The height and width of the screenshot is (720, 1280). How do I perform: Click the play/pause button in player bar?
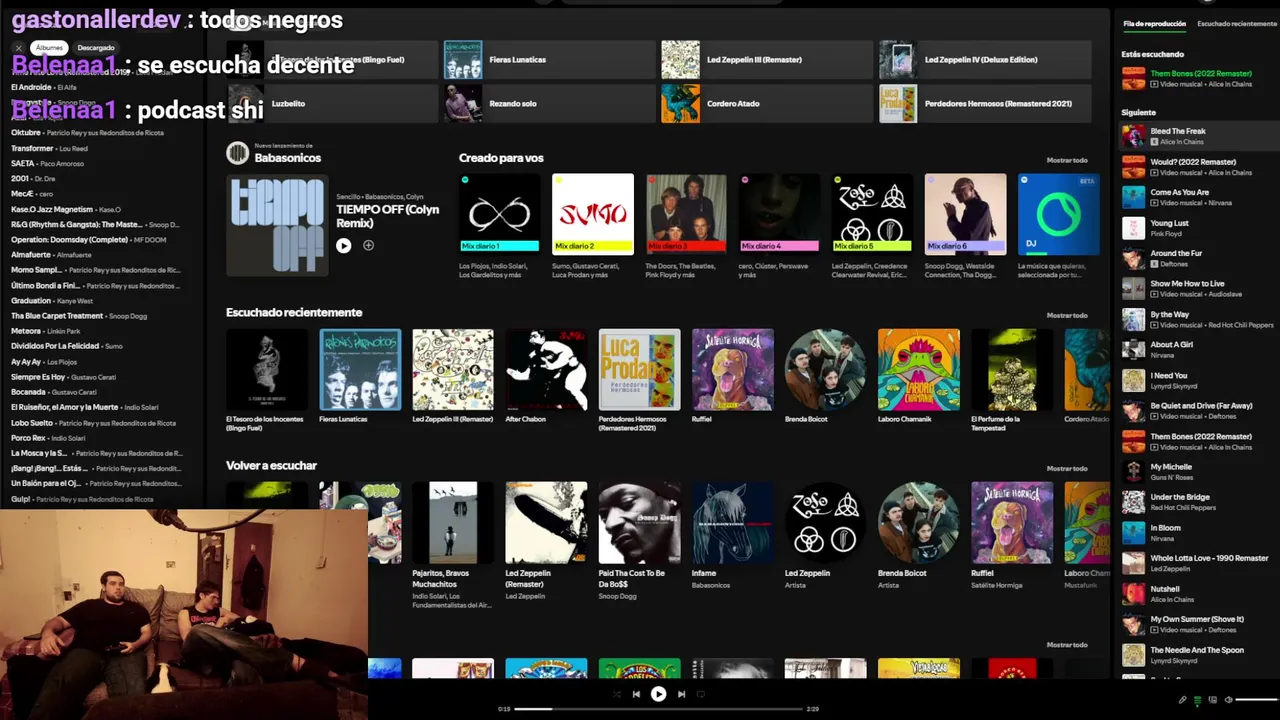pyautogui.click(x=658, y=694)
